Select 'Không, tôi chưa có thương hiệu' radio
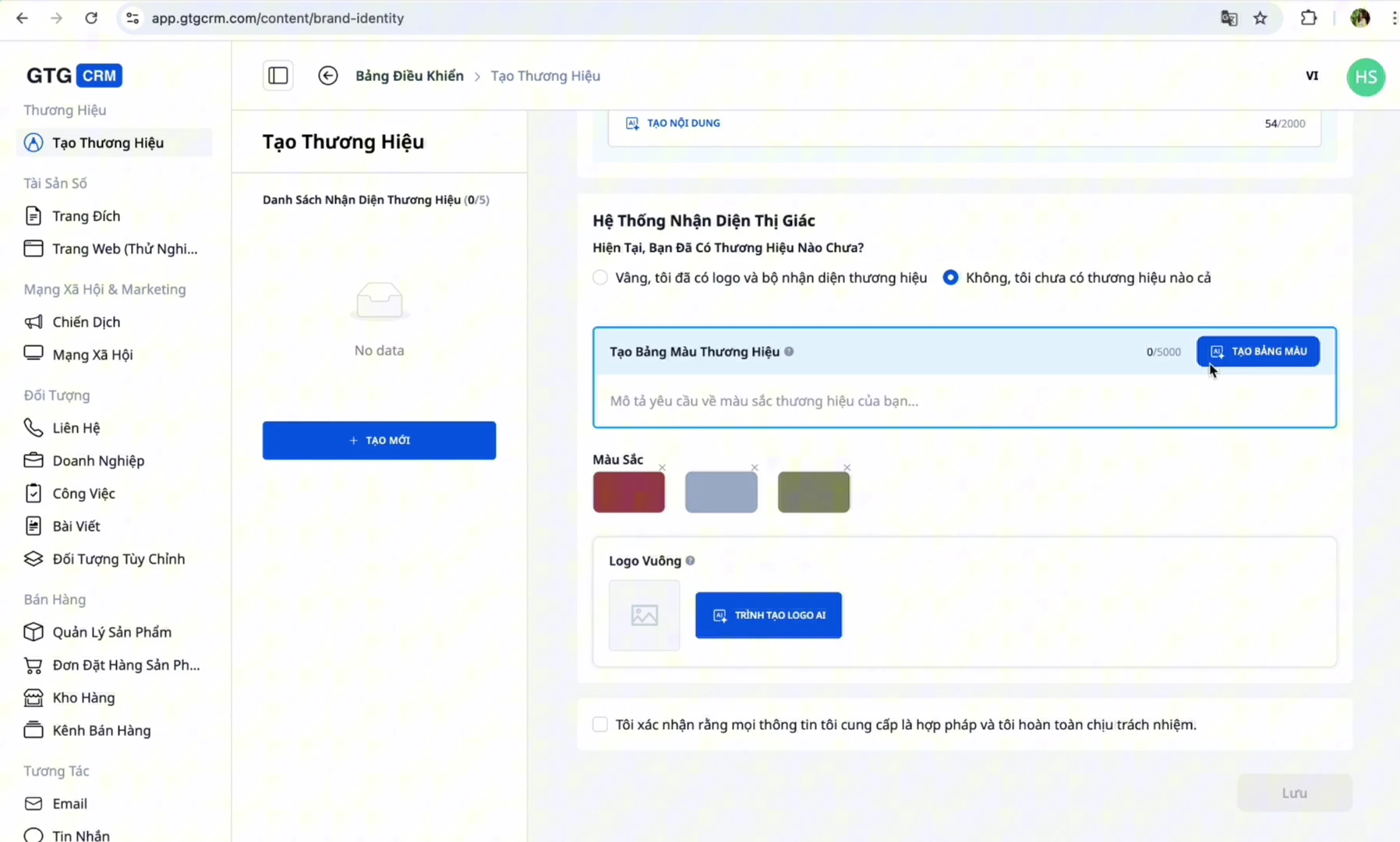This screenshot has height=842, width=1400. click(x=950, y=278)
